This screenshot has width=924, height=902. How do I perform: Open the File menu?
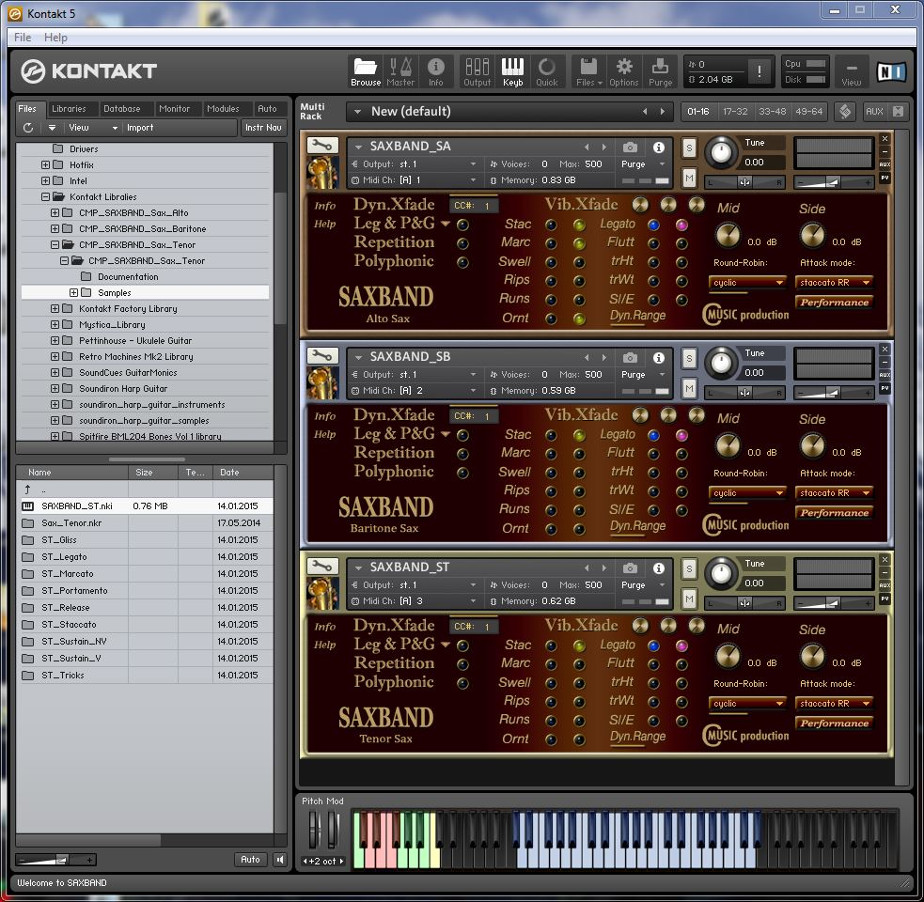pyautogui.click(x=22, y=37)
